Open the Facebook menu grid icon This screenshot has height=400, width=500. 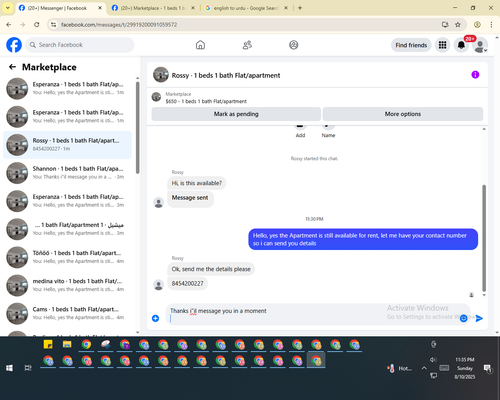click(442, 45)
